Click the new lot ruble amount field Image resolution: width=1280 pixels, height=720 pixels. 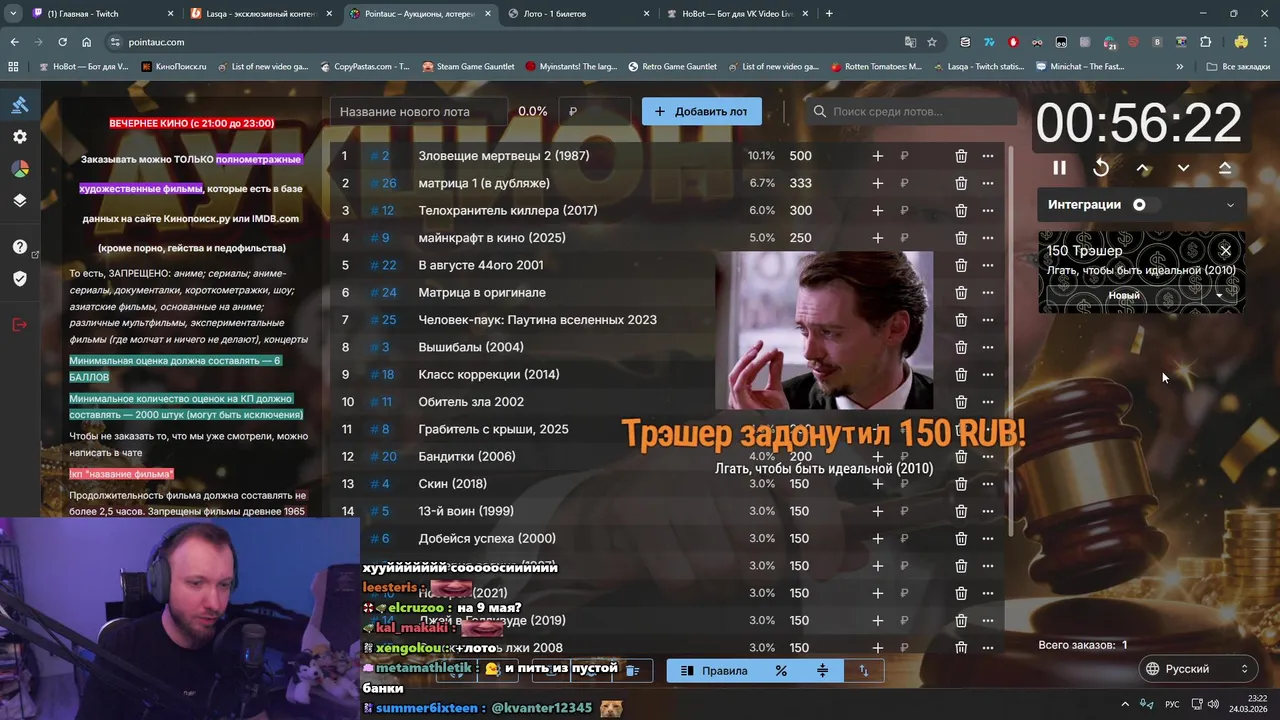coord(595,112)
